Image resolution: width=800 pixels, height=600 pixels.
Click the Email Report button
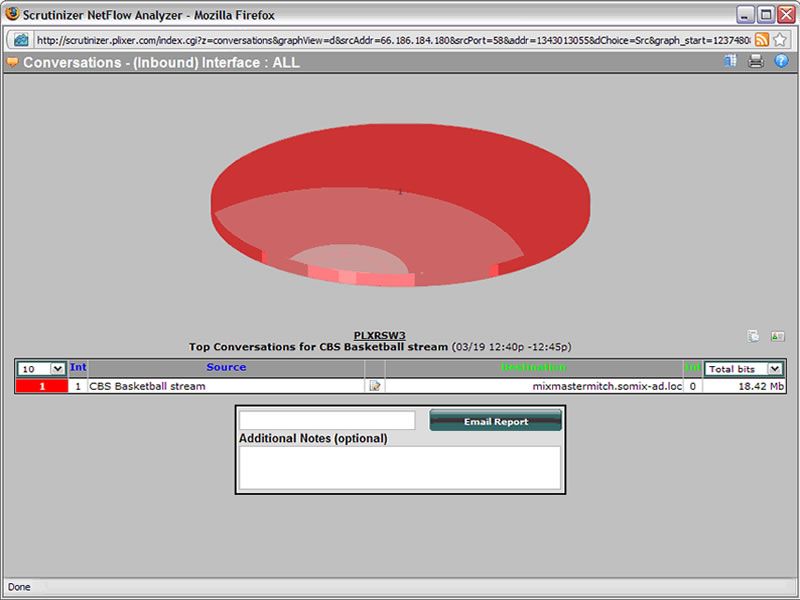pyautogui.click(x=495, y=421)
